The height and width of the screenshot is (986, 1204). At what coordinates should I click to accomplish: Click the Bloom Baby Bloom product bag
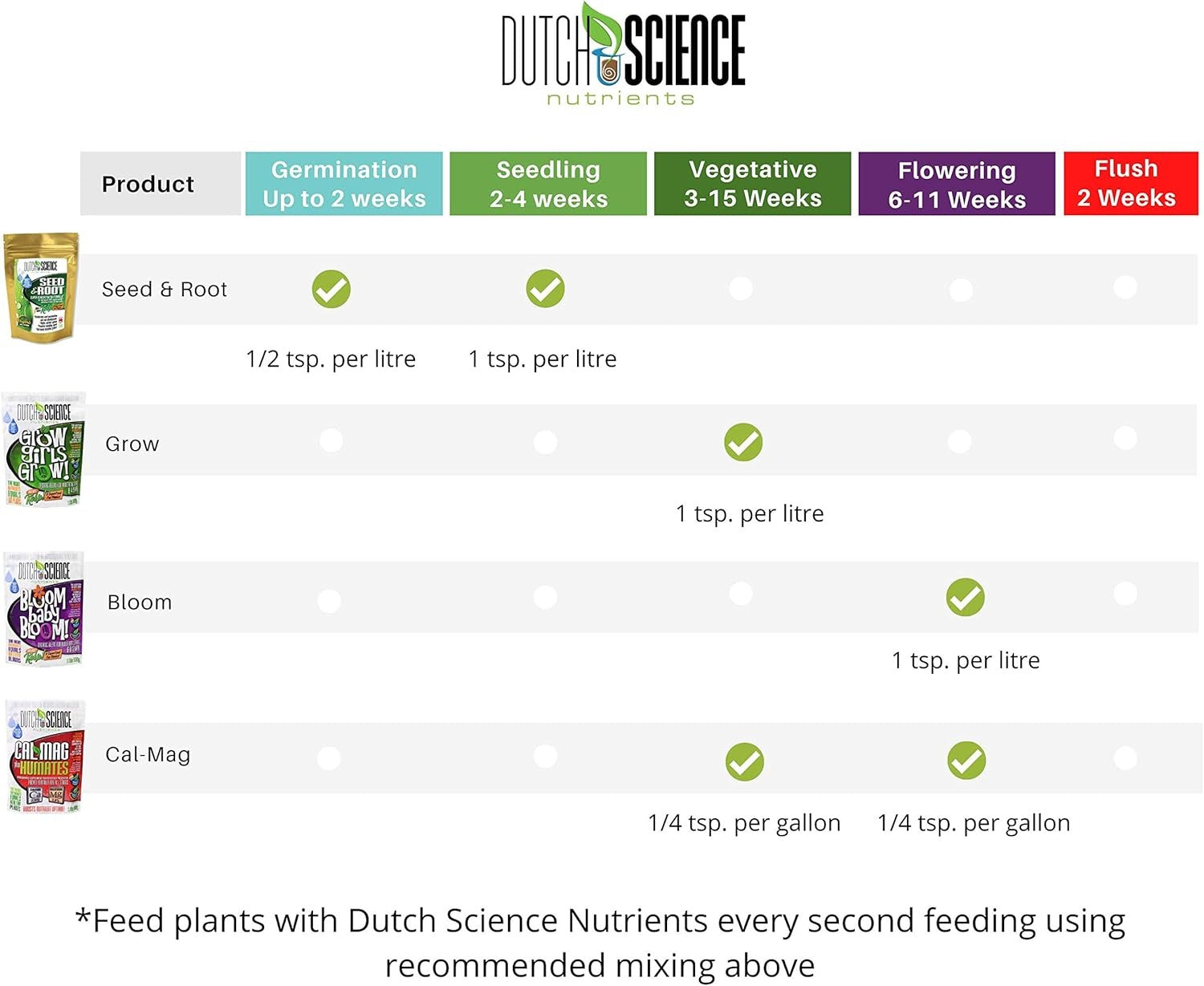(44, 608)
